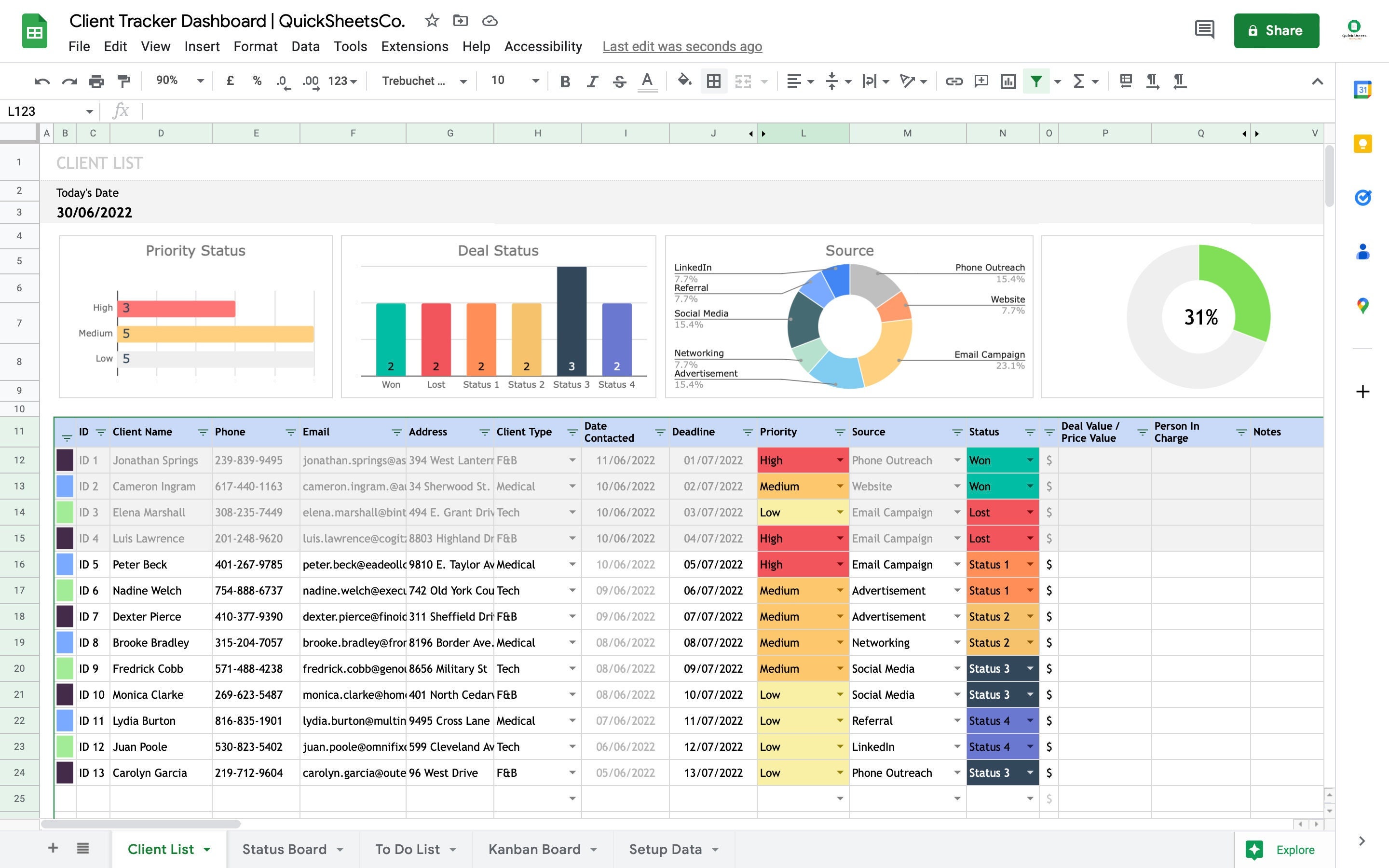Collapse the toolbar with up chevron
This screenshot has width=1389, height=868.
1317,81
